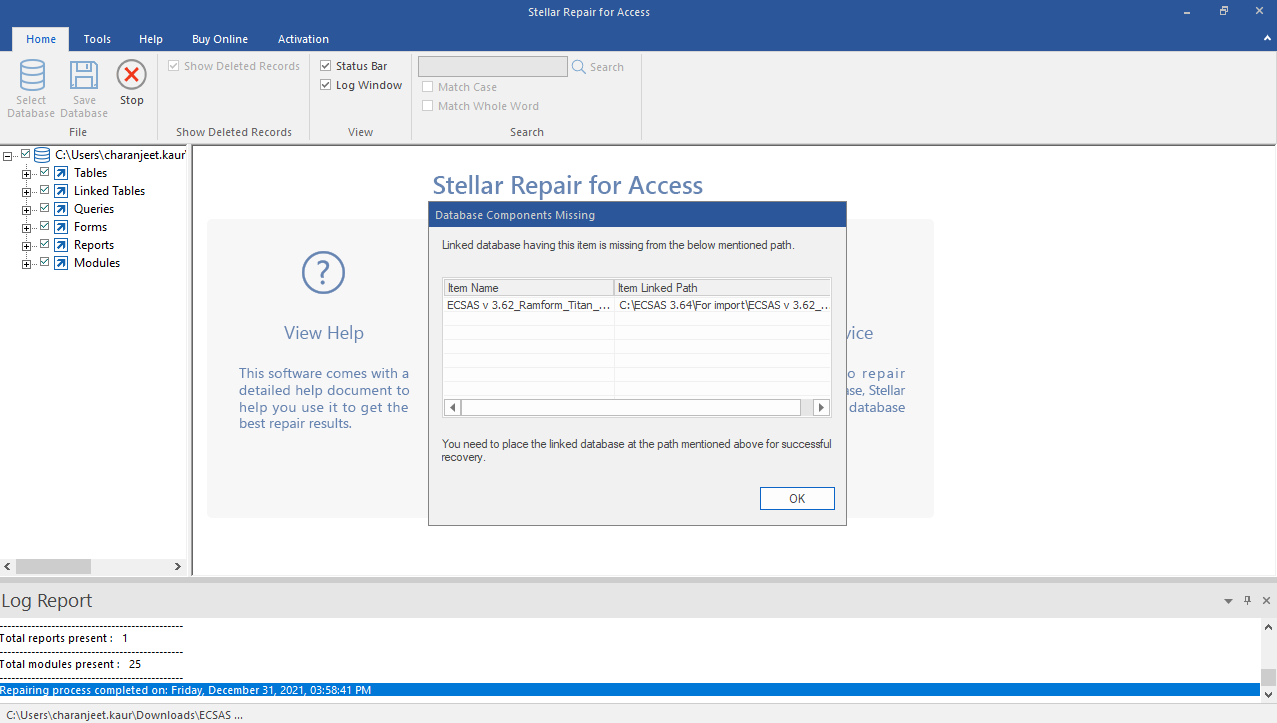Pin the Log Report panel
Image resolution: width=1277 pixels, height=723 pixels.
tap(1247, 601)
